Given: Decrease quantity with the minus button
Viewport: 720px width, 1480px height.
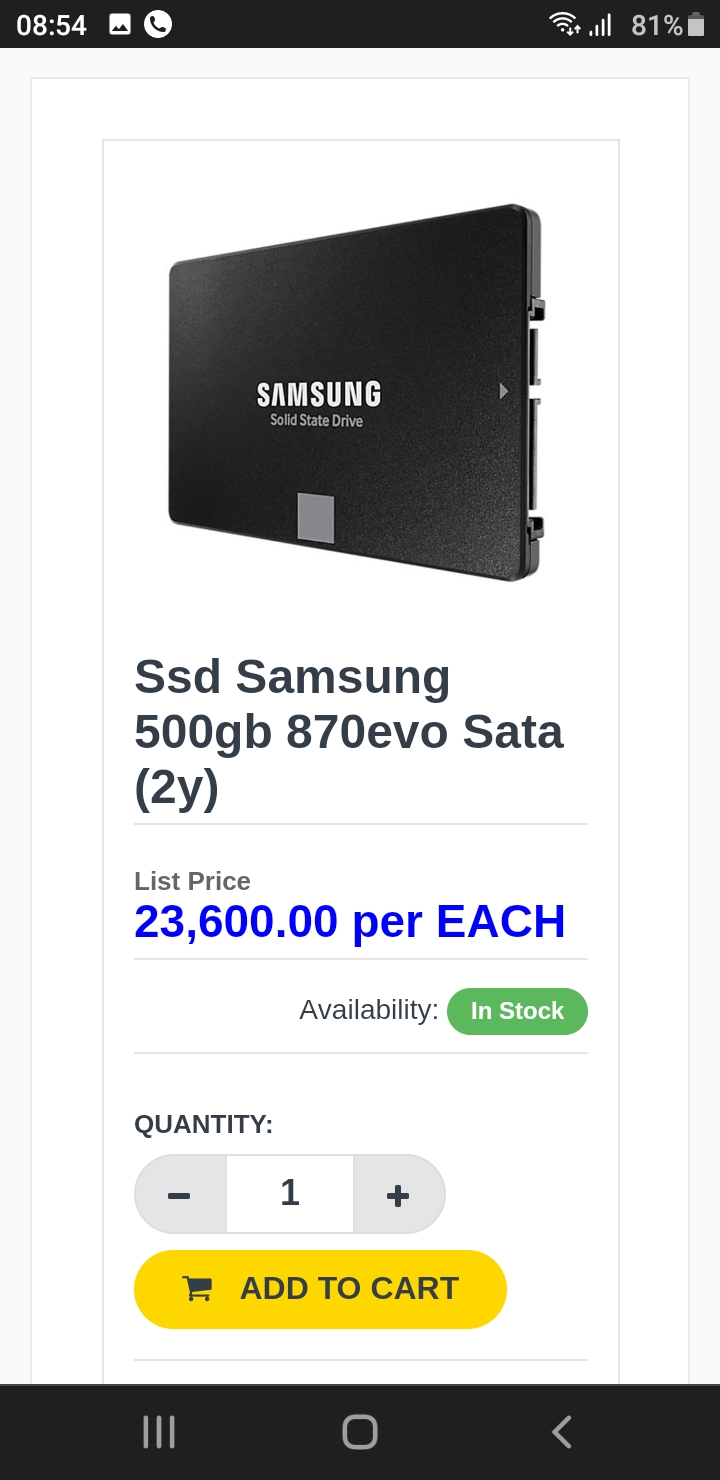Looking at the screenshot, I should tap(180, 1194).
